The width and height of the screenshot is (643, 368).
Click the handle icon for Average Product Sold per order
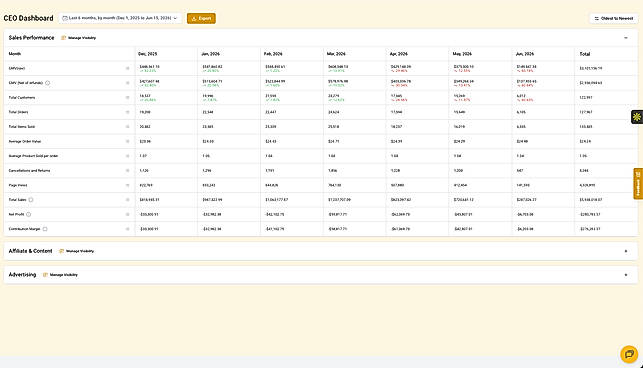pos(128,156)
